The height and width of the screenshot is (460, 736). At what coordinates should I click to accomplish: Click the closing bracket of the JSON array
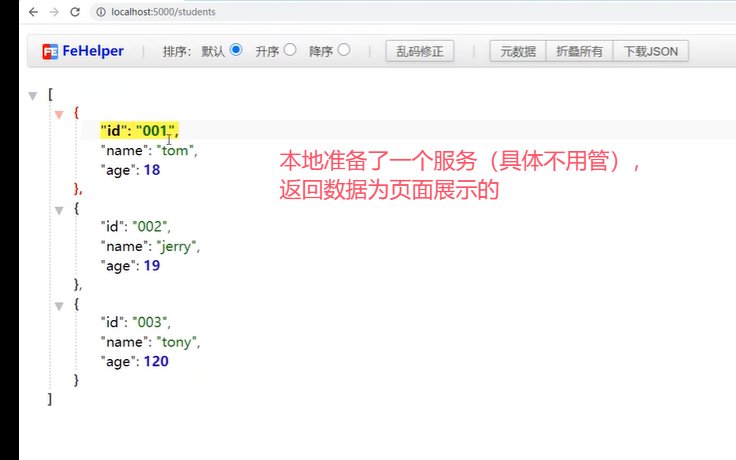pyautogui.click(x=49, y=399)
